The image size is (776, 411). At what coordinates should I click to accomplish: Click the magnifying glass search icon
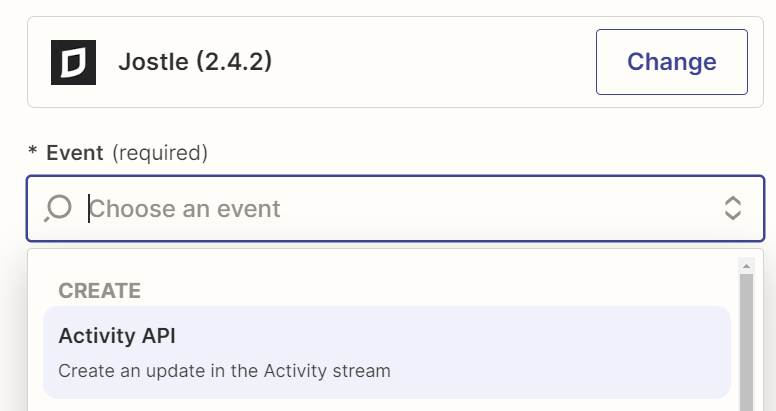click(58, 208)
